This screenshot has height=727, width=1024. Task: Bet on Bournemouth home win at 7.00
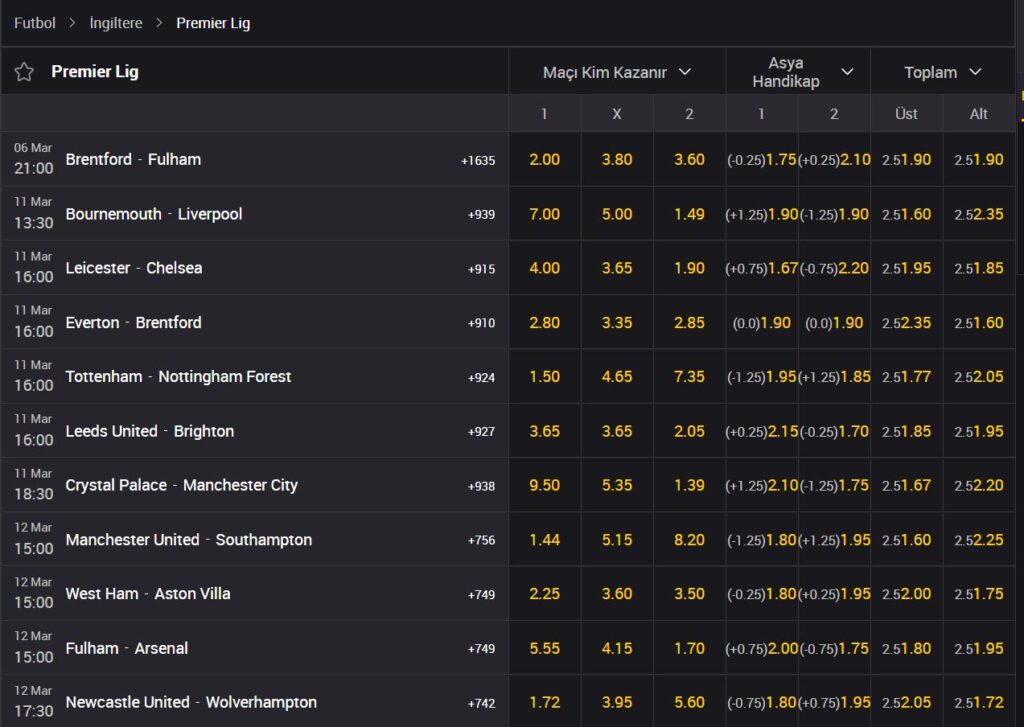tap(544, 214)
